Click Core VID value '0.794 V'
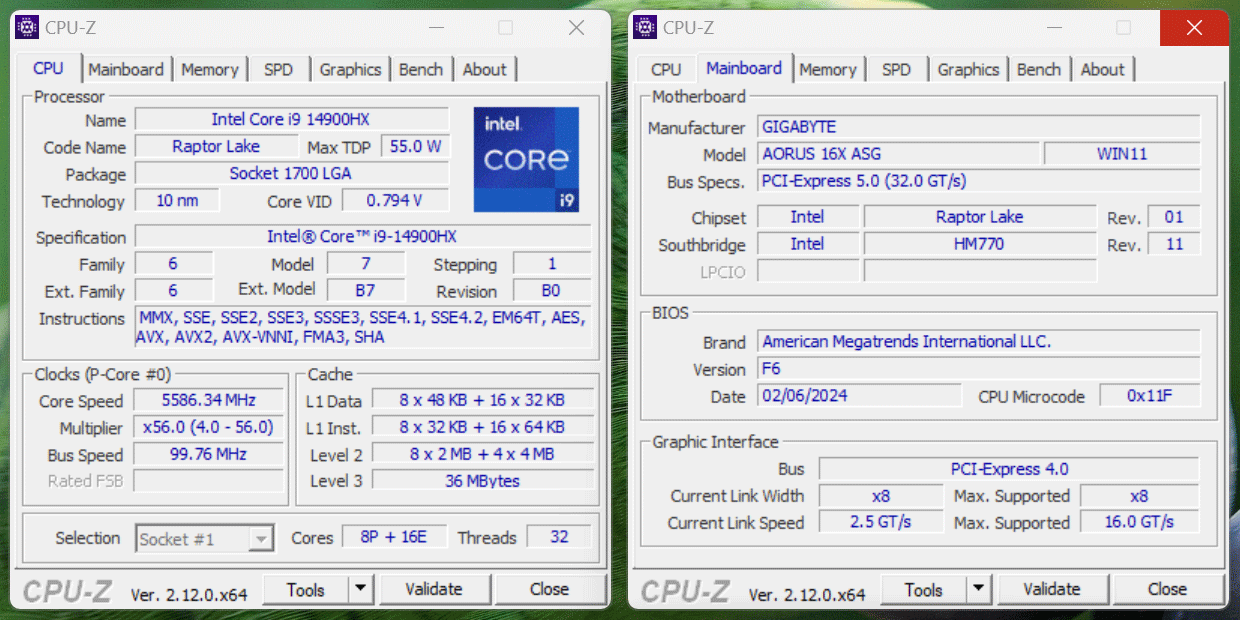Image resolution: width=1240 pixels, height=620 pixels. click(x=394, y=200)
